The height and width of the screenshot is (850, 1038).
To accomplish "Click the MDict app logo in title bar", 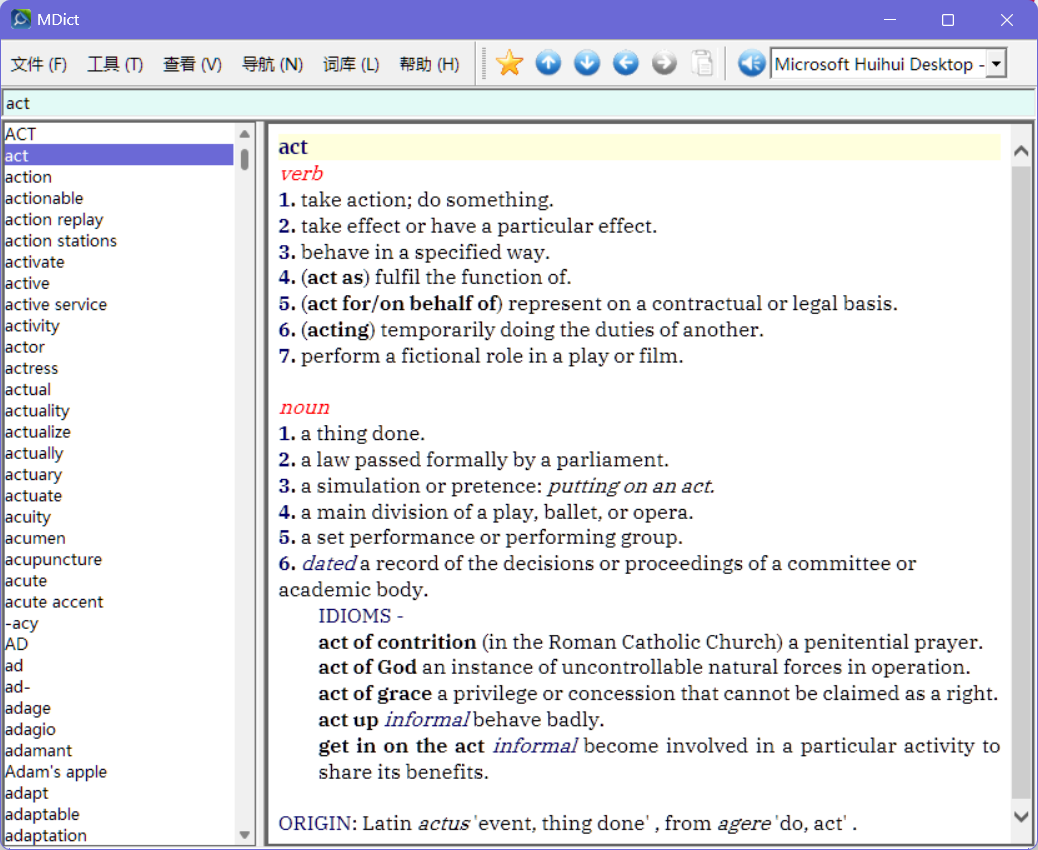I will [21, 19].
